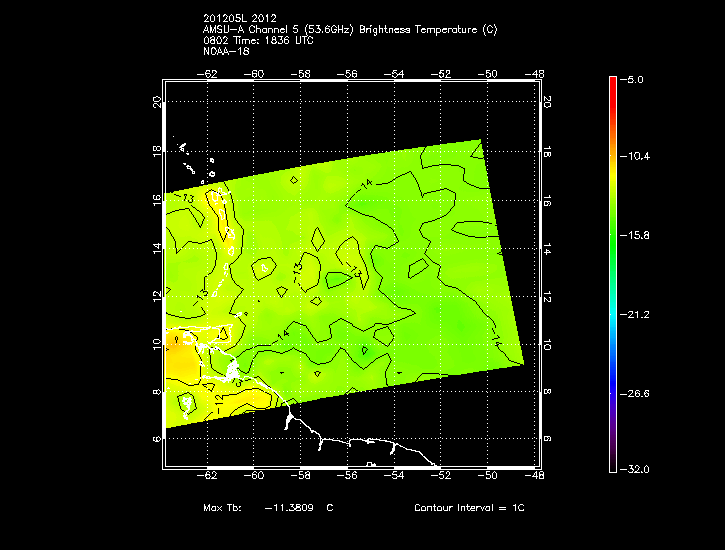725x550 pixels.
Task: Click the green middle of the color bar
Action: (x=612, y=236)
